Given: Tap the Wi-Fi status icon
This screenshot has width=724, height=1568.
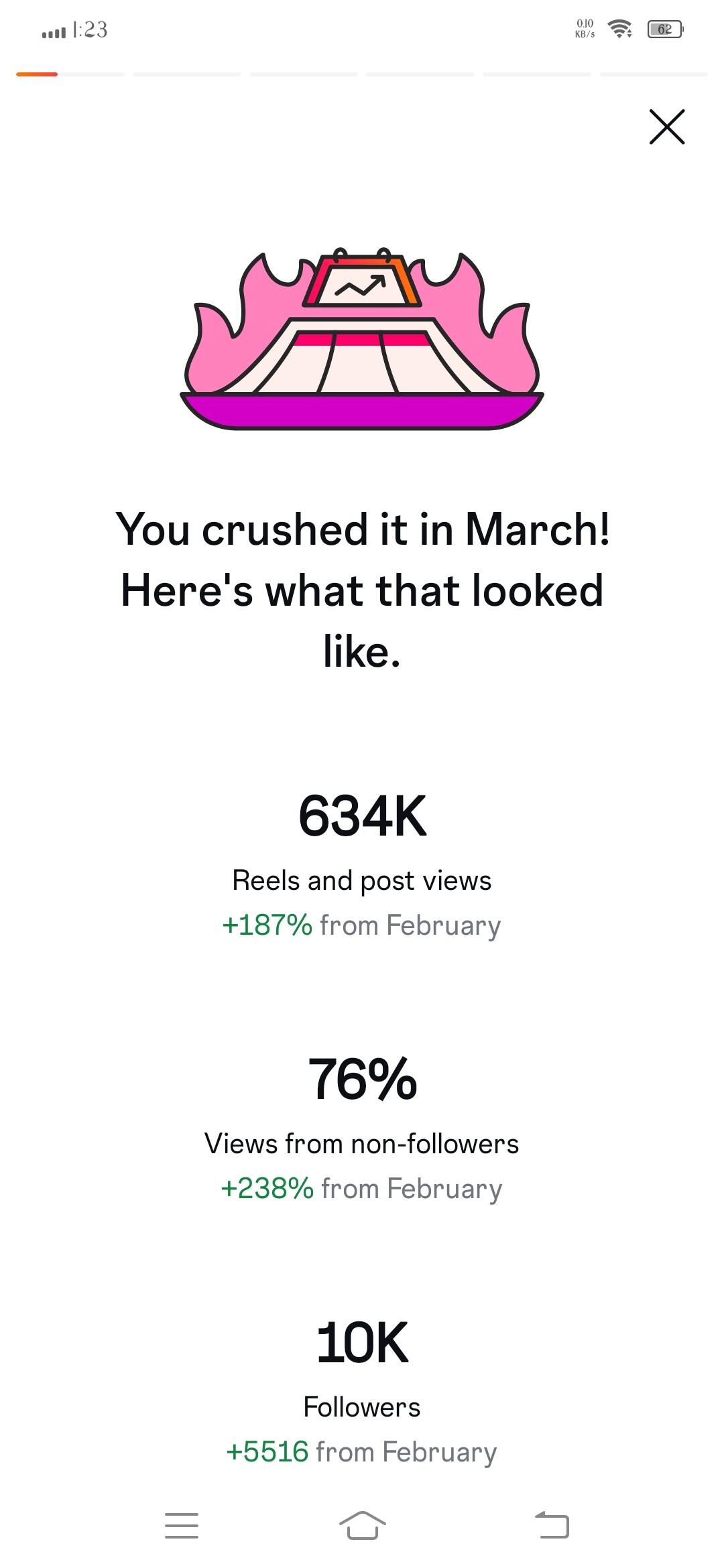Looking at the screenshot, I should (619, 29).
